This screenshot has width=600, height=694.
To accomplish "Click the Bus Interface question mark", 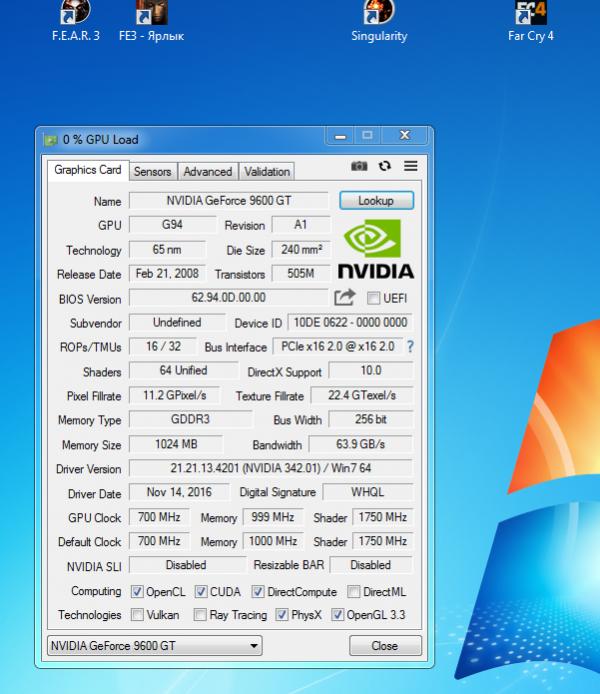I will pos(410,347).
